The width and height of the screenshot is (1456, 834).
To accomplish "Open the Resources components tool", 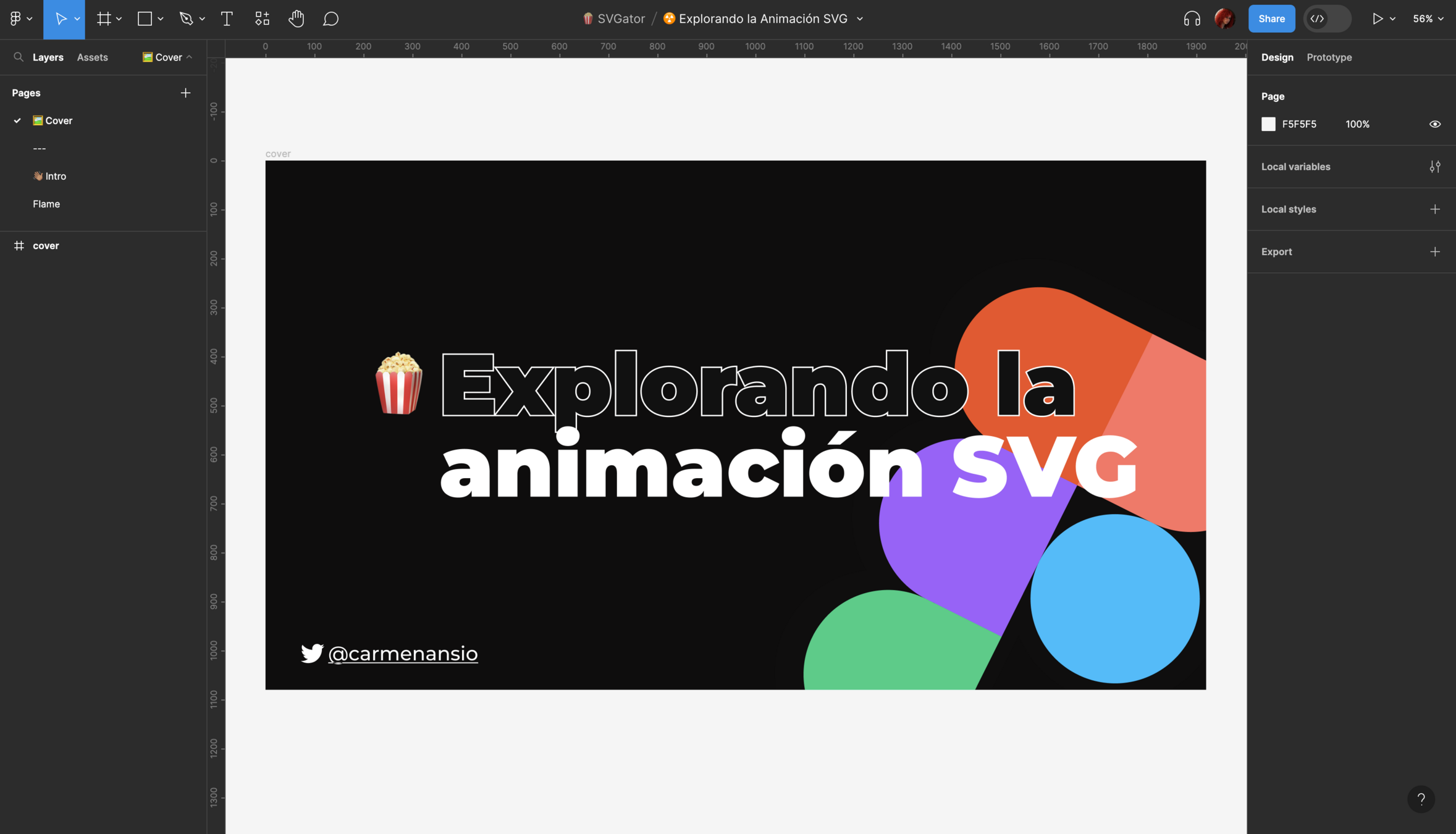I will click(262, 19).
